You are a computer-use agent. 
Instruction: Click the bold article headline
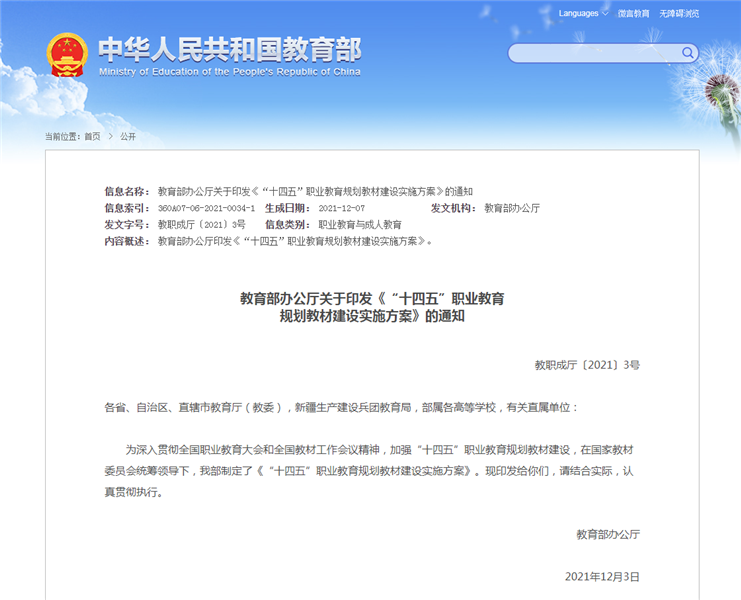pos(372,307)
